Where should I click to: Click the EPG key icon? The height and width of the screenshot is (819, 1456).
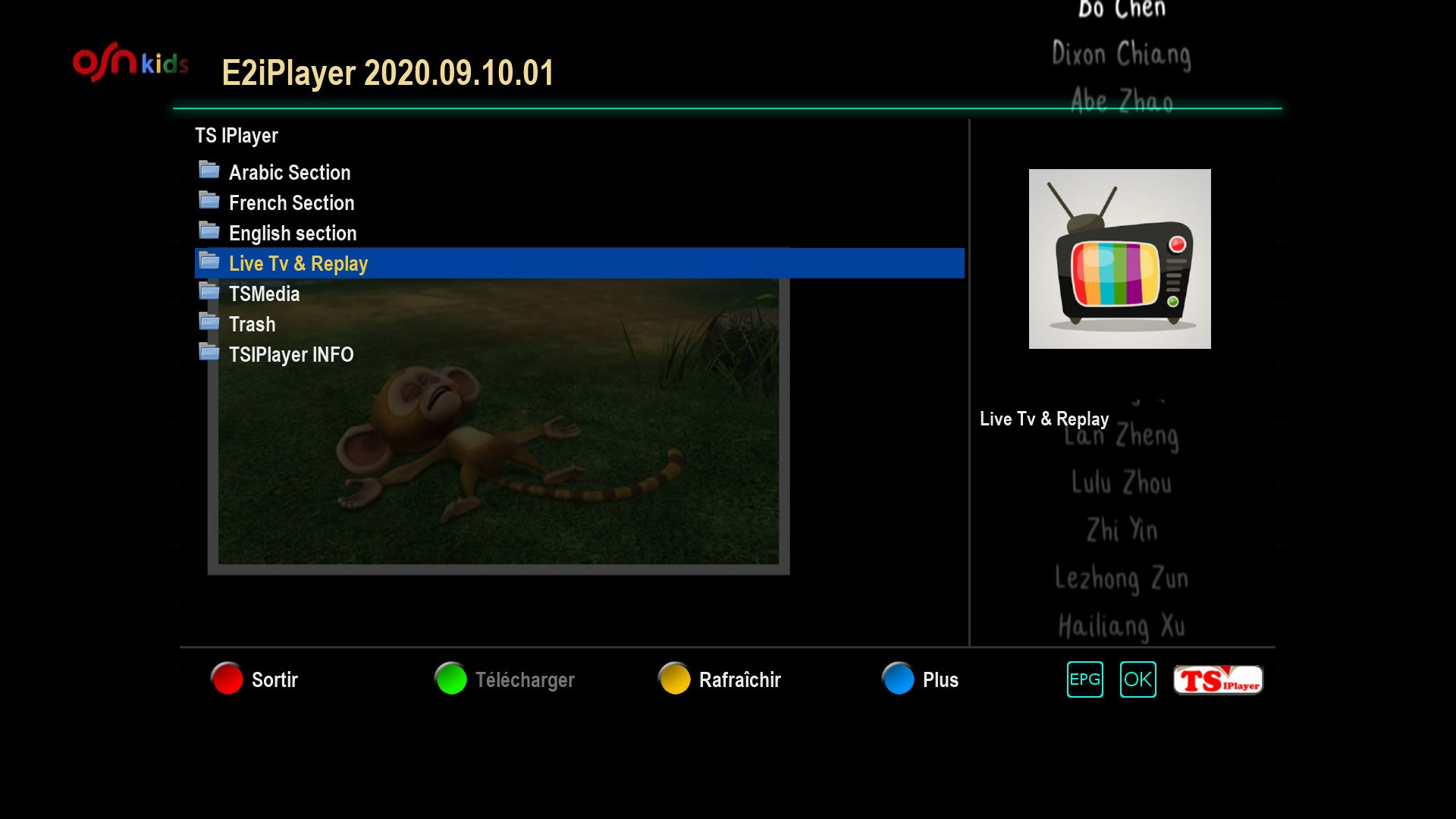coord(1084,679)
